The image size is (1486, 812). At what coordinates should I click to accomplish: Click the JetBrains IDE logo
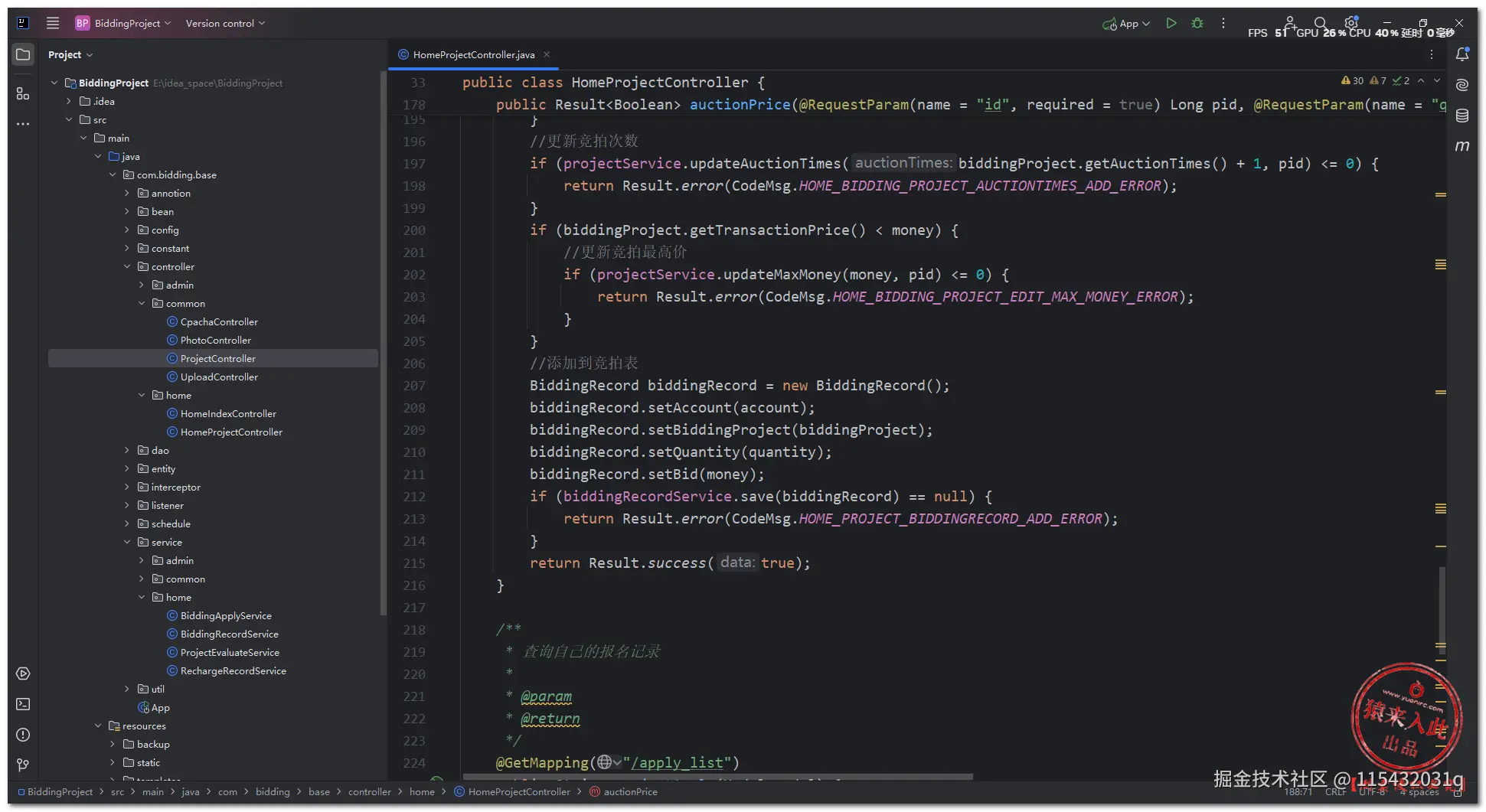click(x=23, y=23)
